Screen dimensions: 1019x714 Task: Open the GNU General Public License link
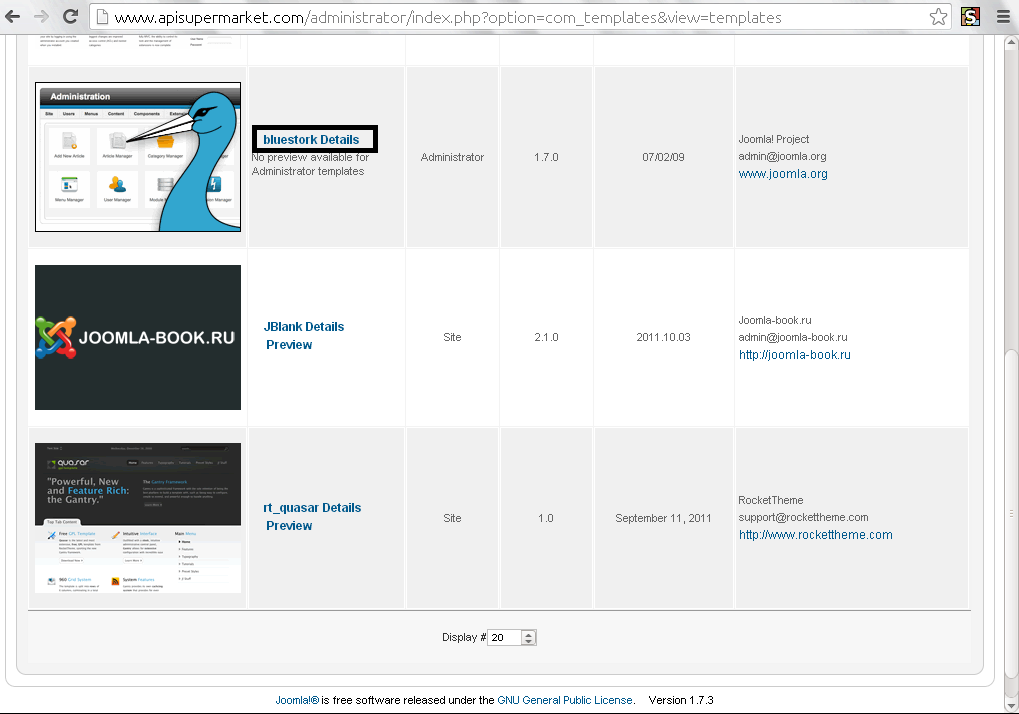tap(565, 700)
